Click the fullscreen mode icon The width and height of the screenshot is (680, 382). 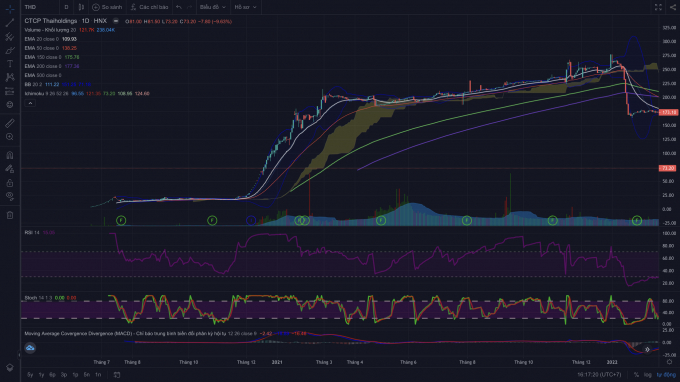coord(658,7)
